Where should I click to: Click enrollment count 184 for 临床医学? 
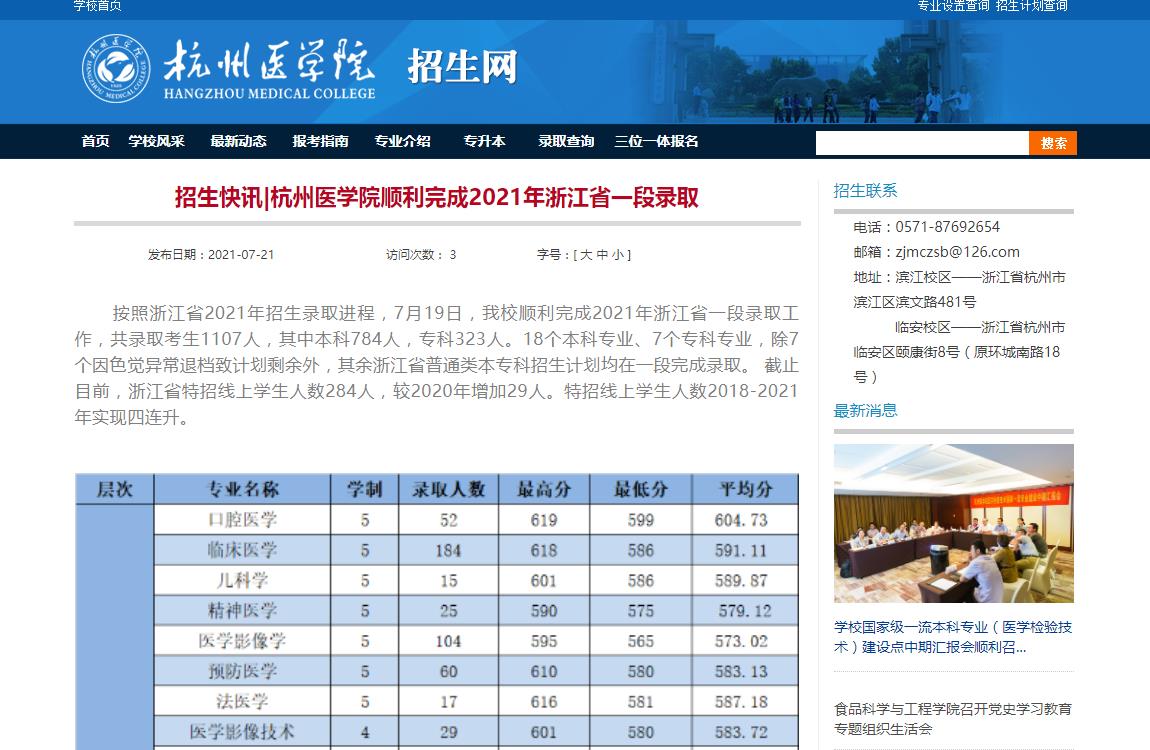coord(448,550)
